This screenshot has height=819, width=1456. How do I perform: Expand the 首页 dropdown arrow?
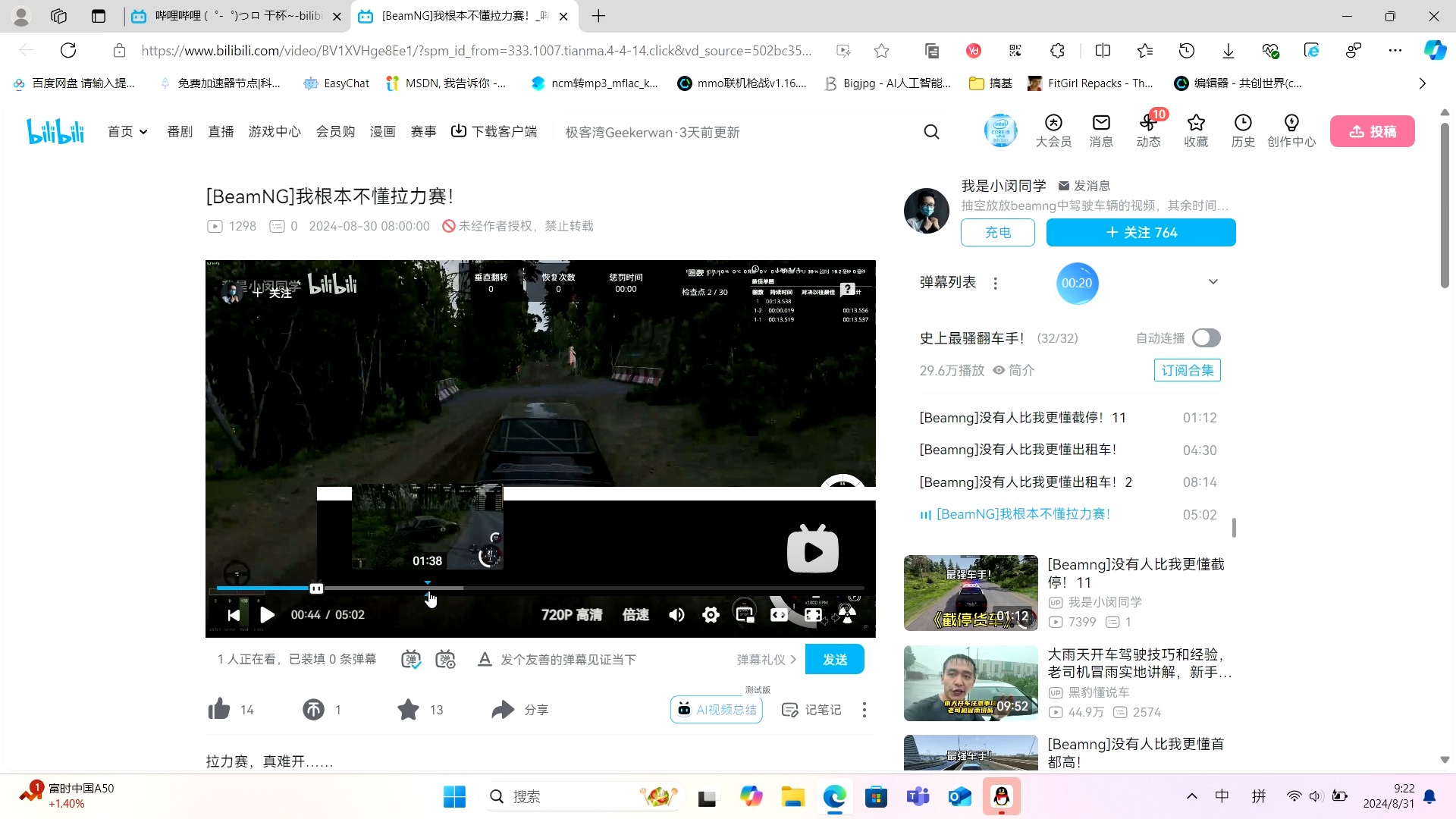click(x=143, y=132)
